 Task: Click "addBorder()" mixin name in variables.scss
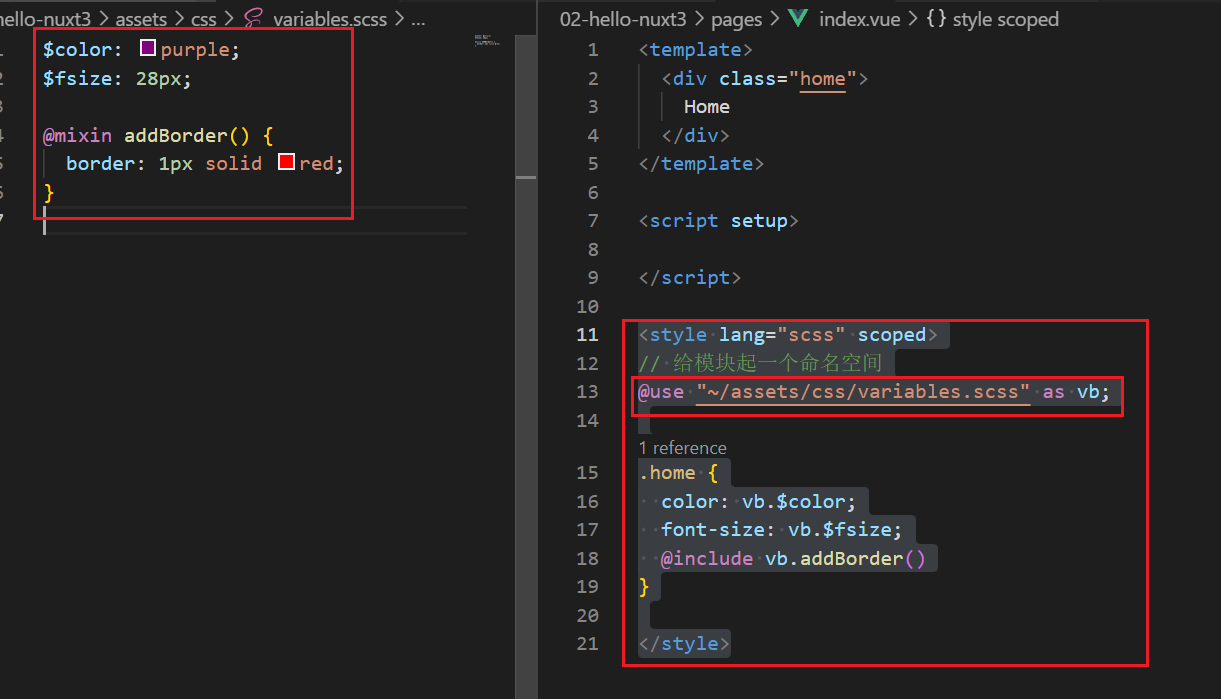click(x=186, y=135)
